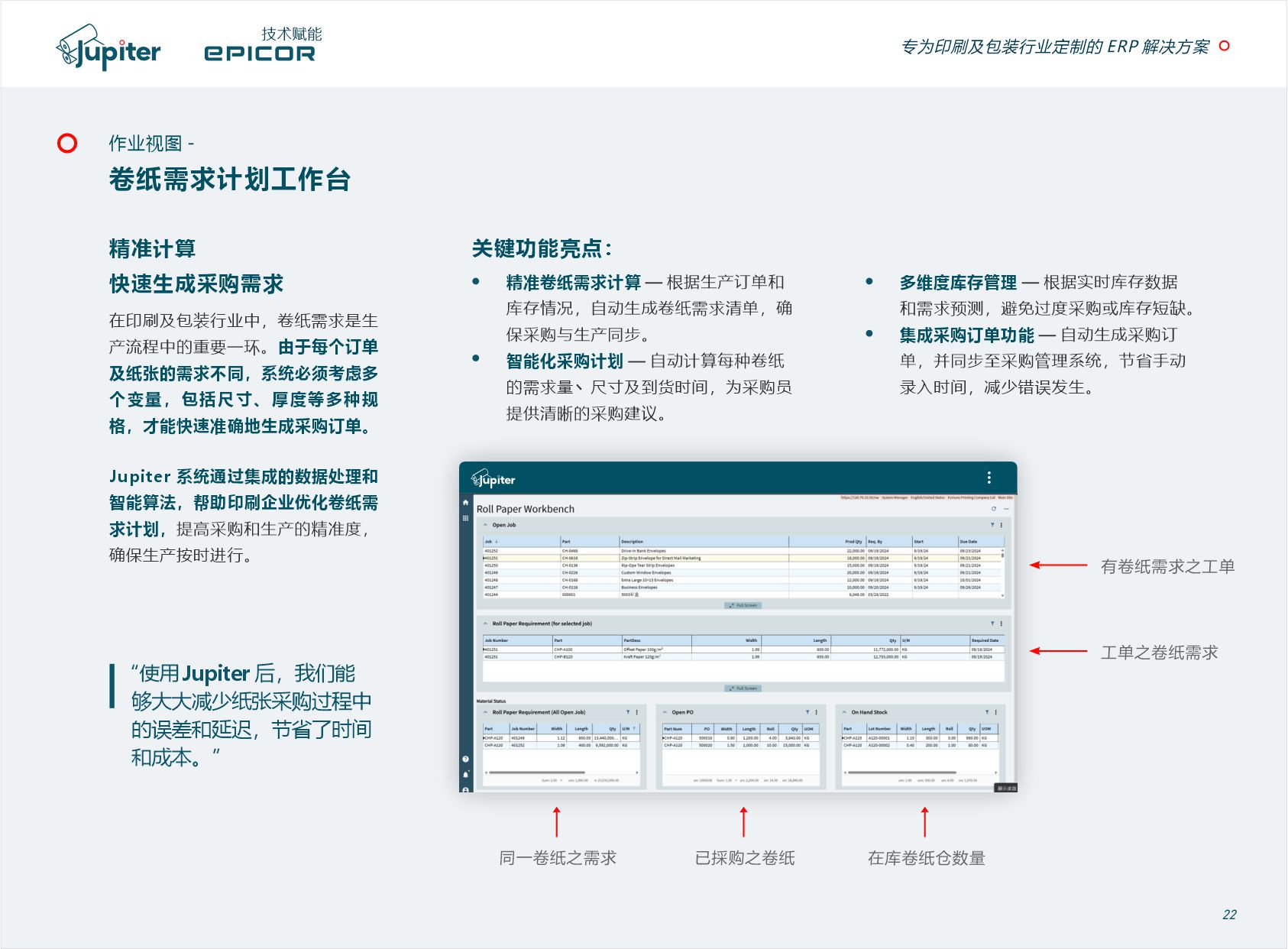Select job row 401250 in Open Job

(x=741, y=565)
